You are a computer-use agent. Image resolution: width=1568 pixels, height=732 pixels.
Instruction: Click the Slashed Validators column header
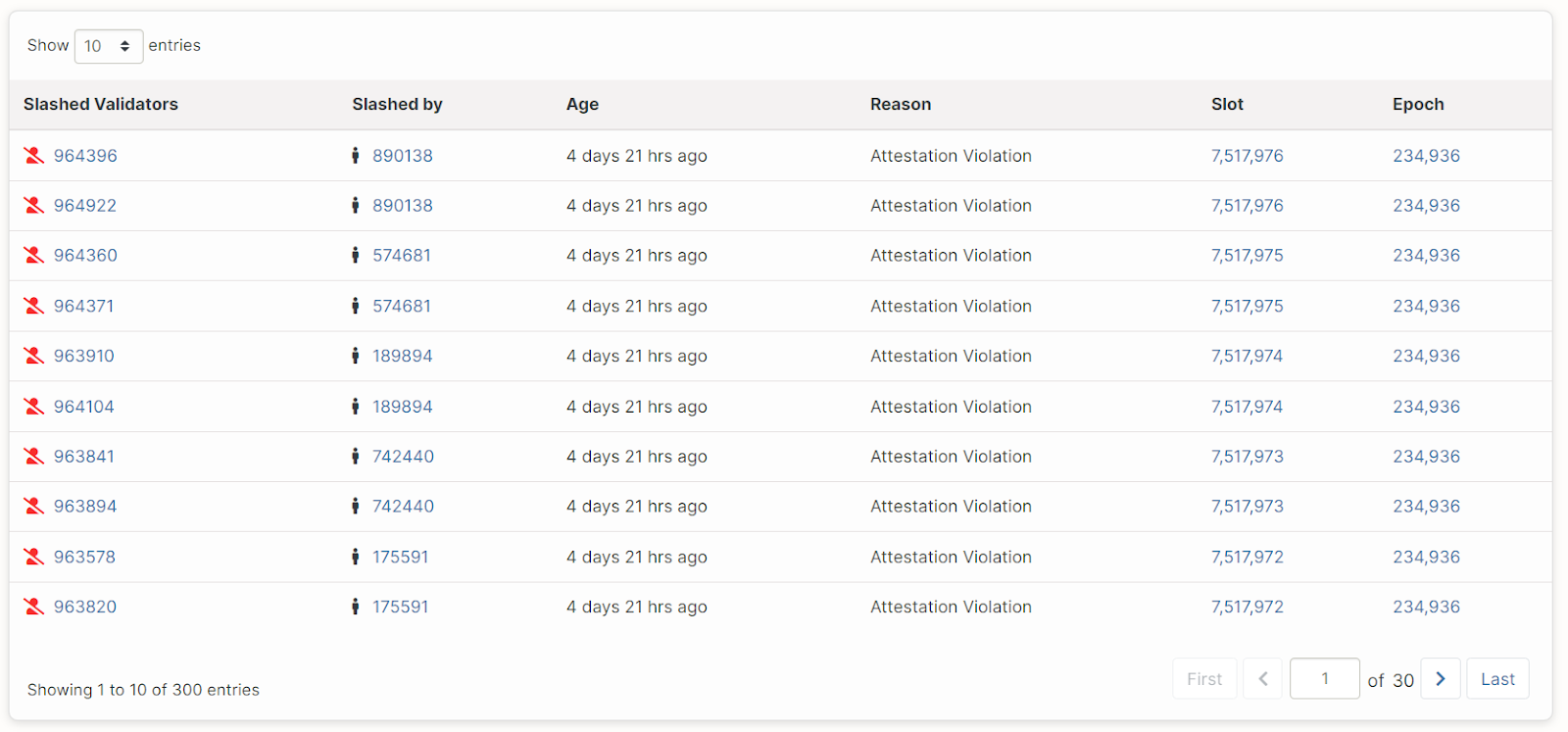click(101, 104)
